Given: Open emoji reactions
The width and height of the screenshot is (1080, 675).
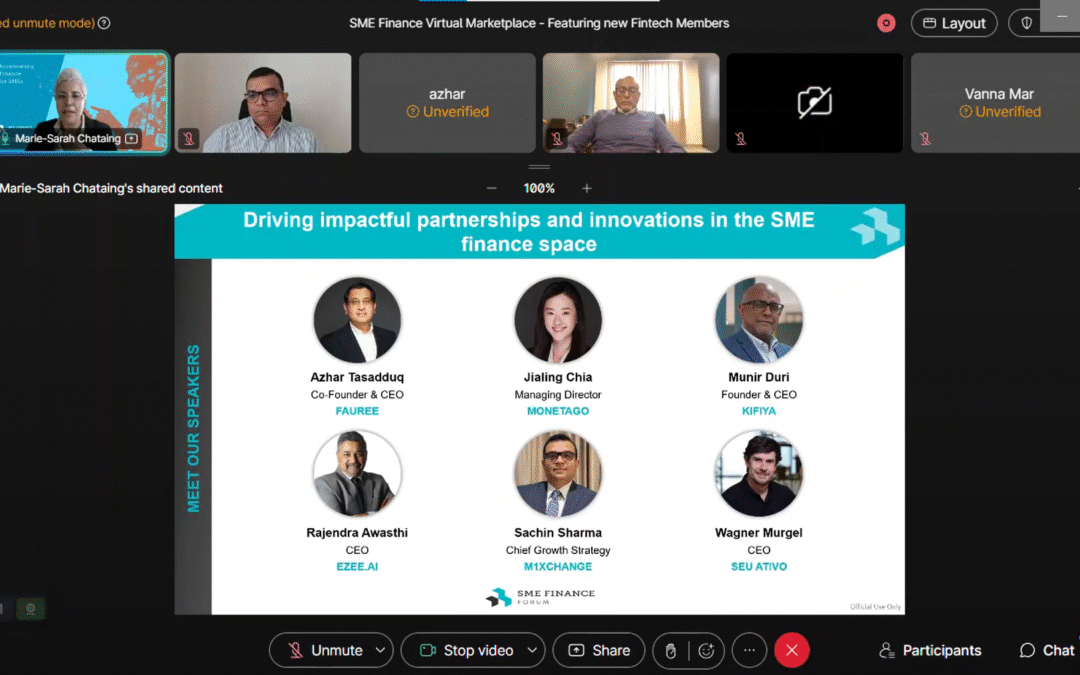Looking at the screenshot, I should coord(706,651).
